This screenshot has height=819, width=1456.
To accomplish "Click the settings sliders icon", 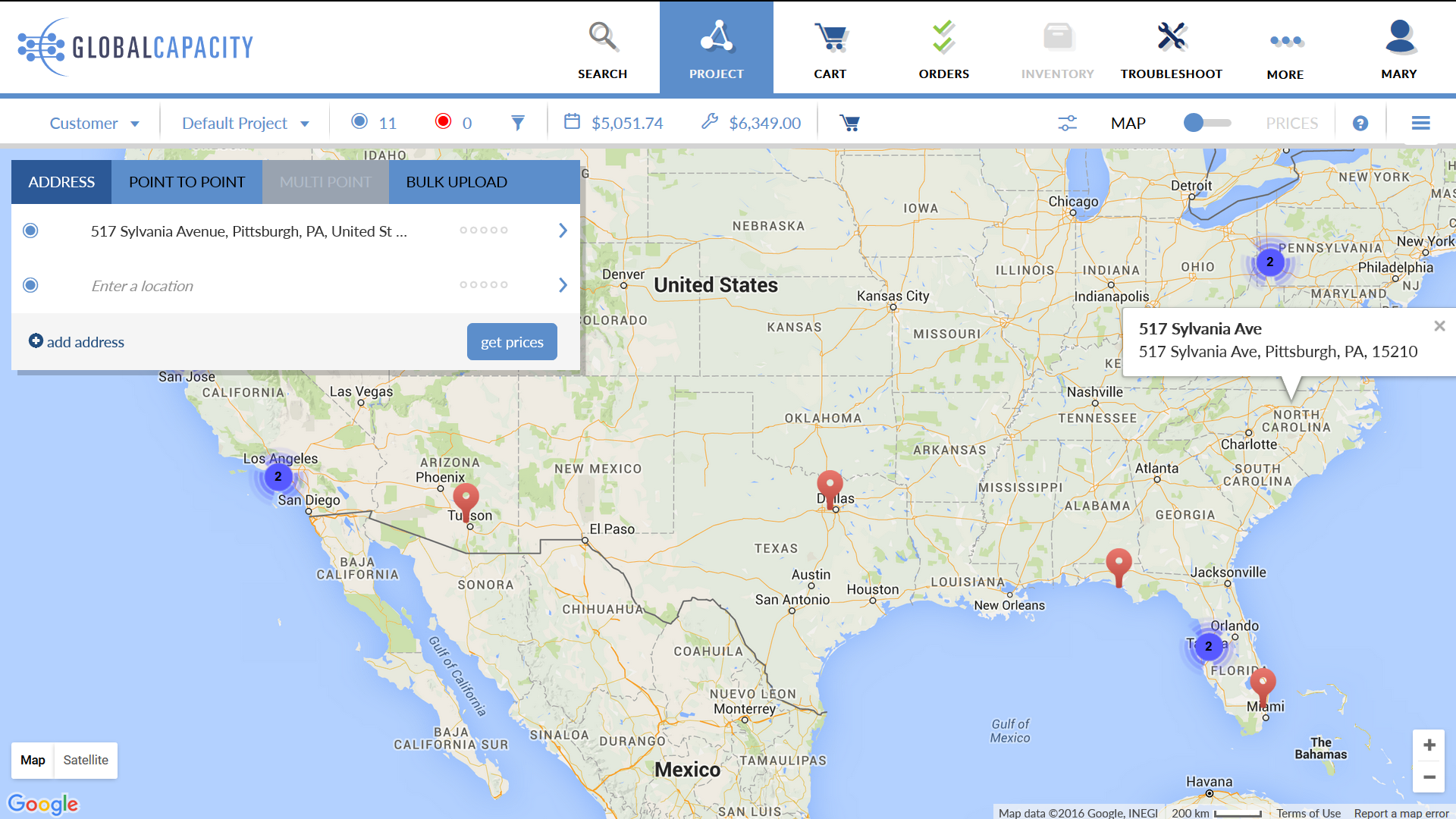I will click(1068, 122).
